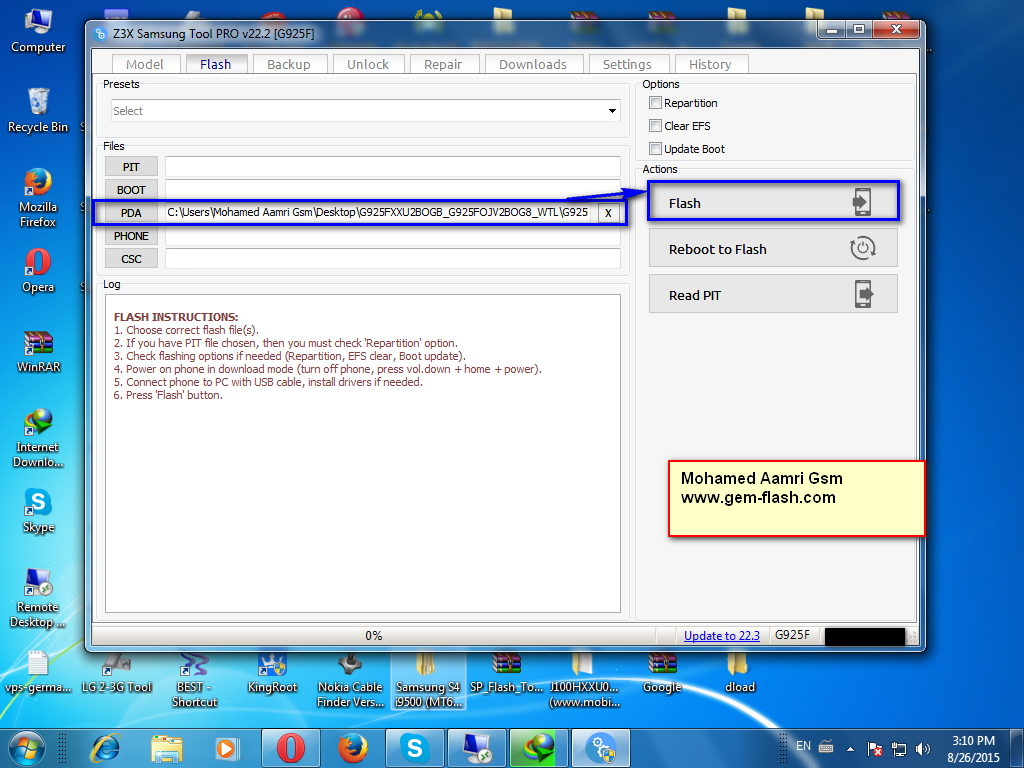Click the PHONE file path field

392,236
